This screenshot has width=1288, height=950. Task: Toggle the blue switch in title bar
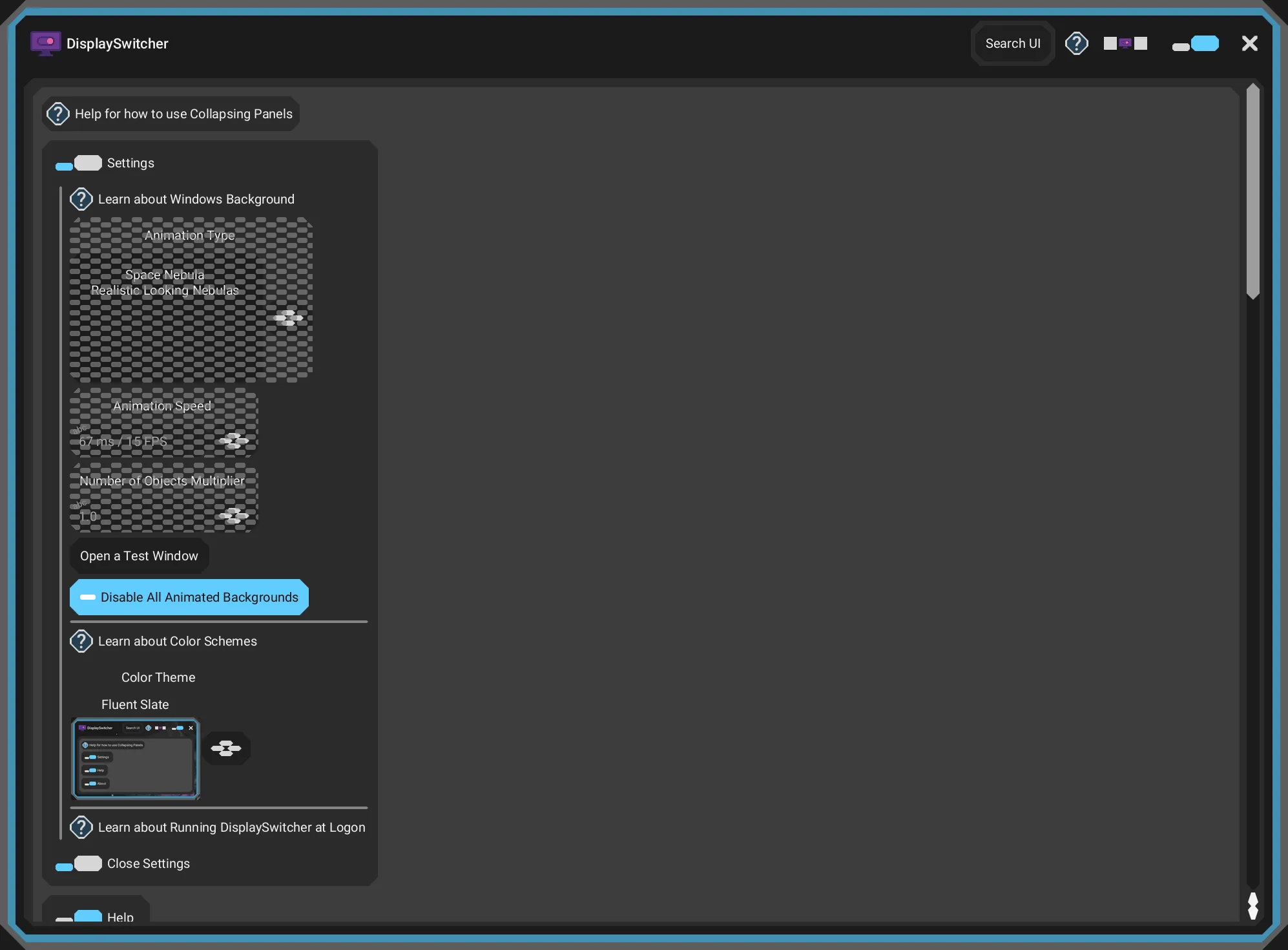pyautogui.click(x=1195, y=43)
